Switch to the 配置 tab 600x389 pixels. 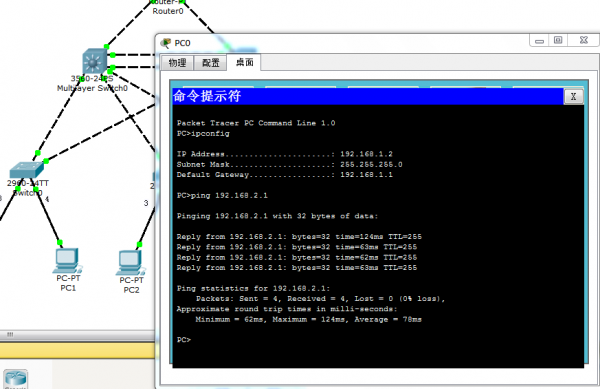[210, 63]
